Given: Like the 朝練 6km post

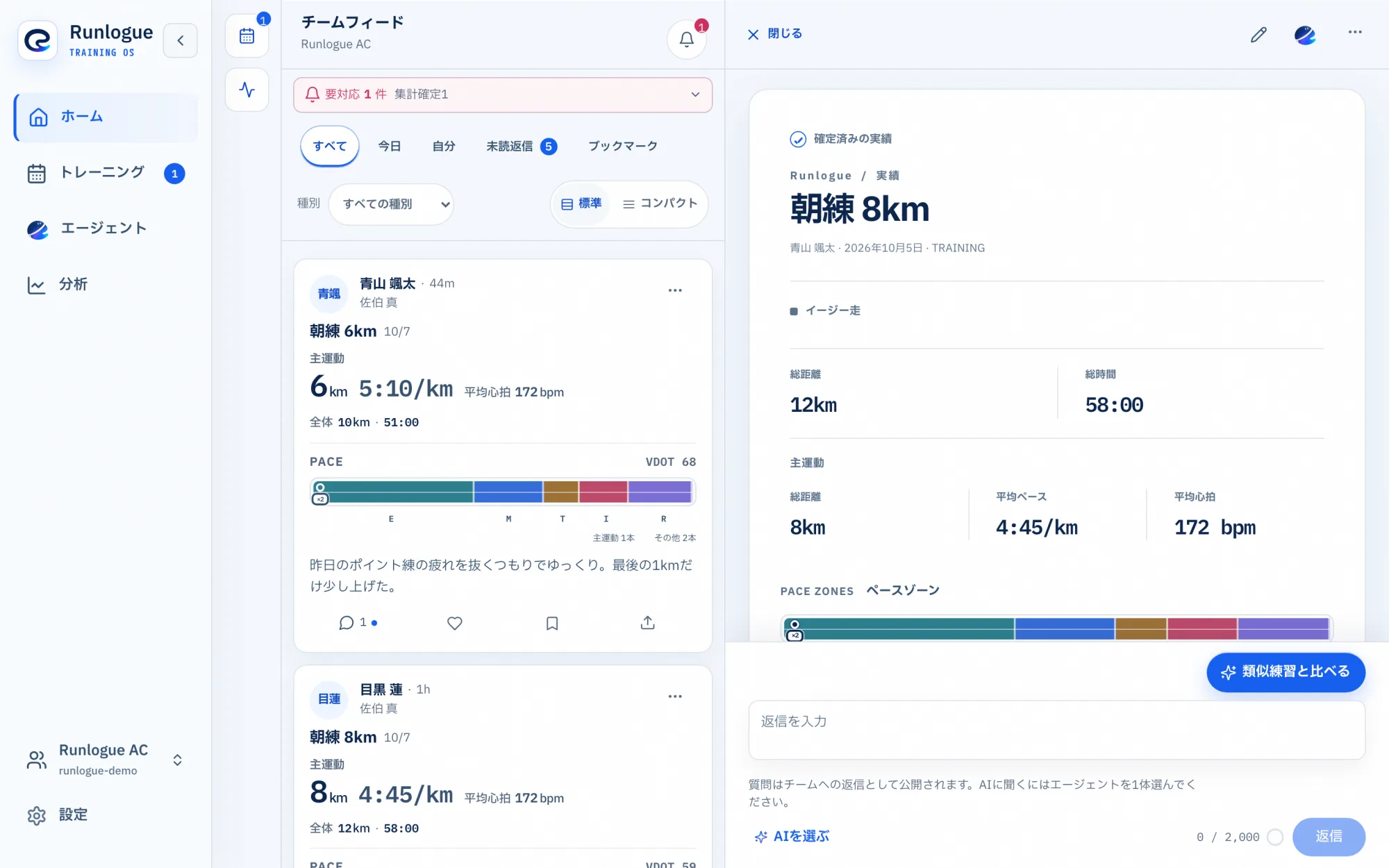Looking at the screenshot, I should coord(455,623).
